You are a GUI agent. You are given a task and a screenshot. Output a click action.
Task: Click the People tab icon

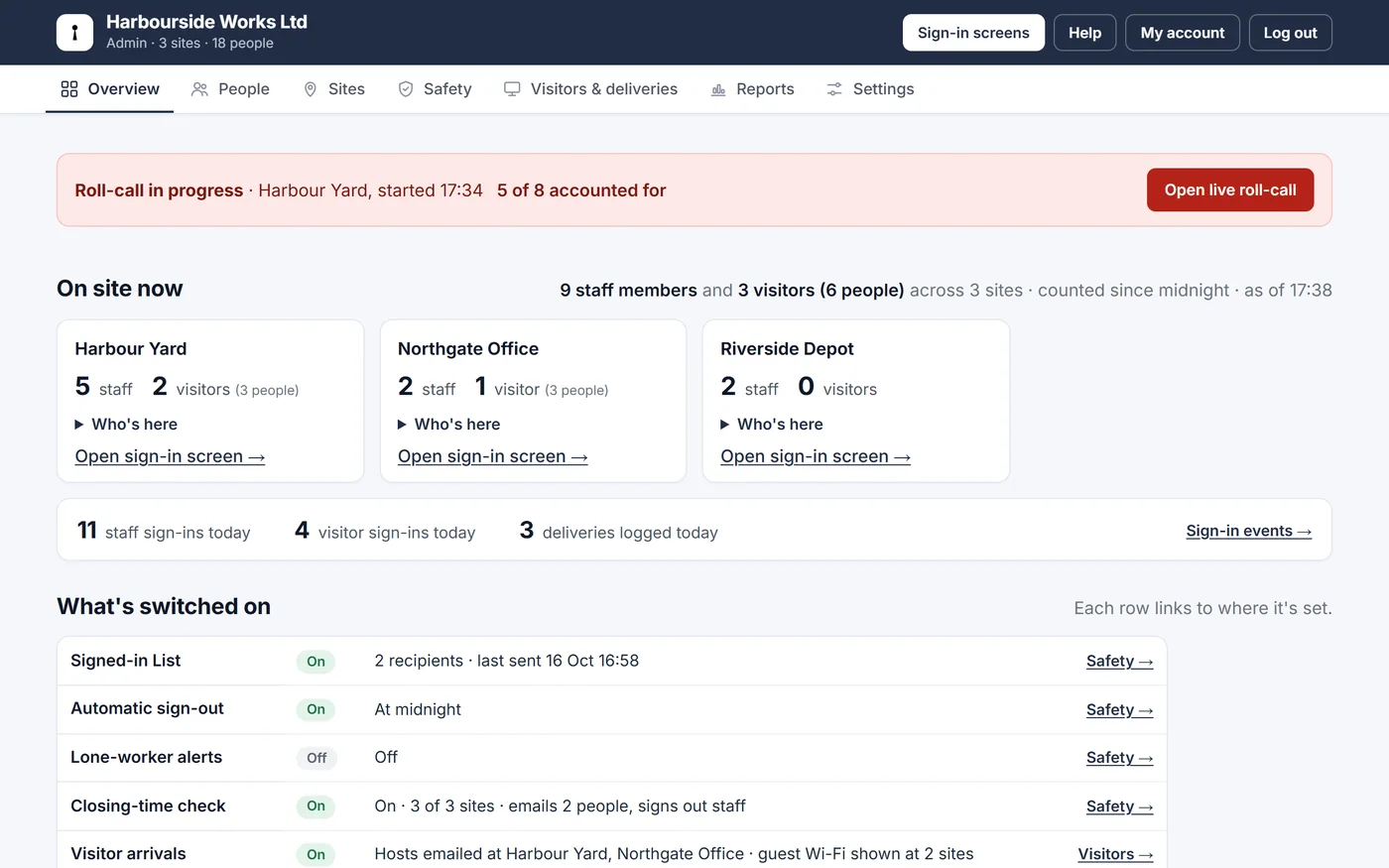click(x=199, y=89)
